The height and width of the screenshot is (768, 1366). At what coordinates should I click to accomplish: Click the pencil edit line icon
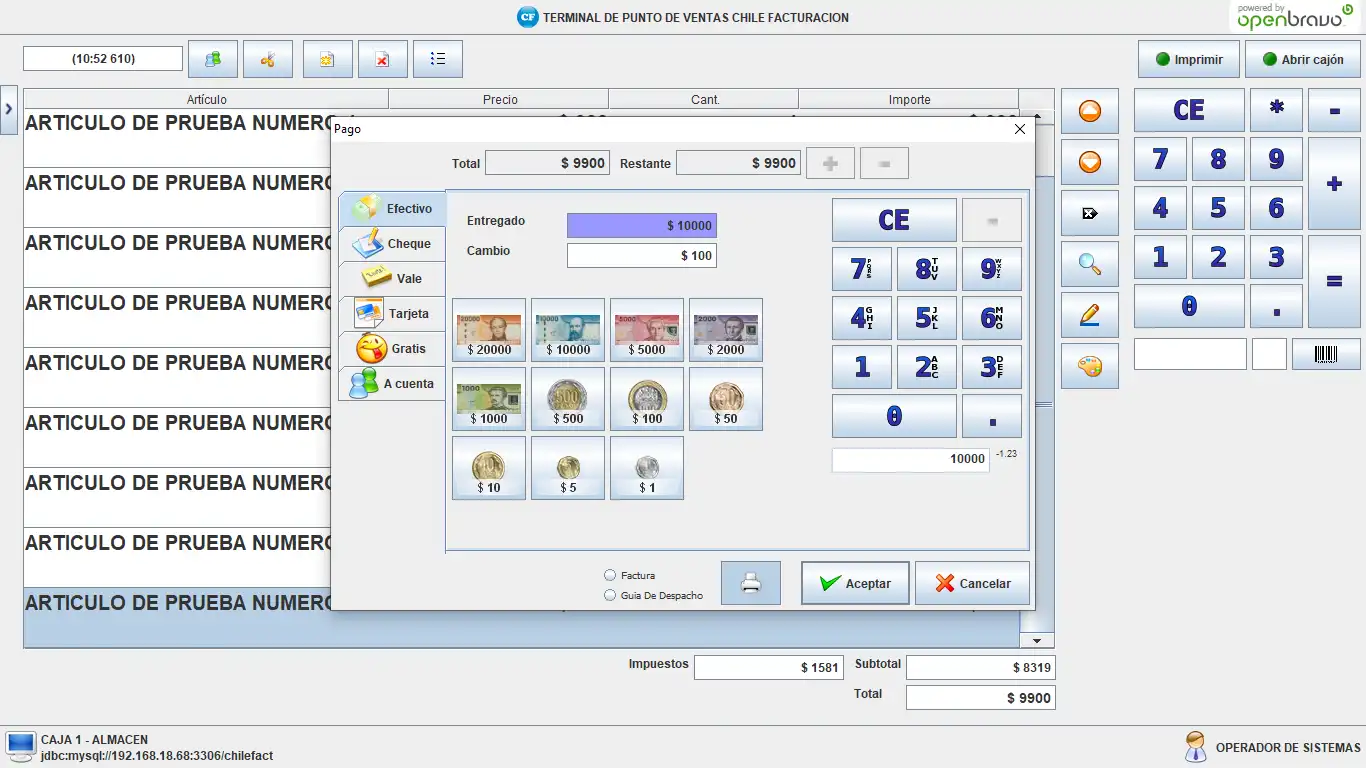pos(1090,315)
